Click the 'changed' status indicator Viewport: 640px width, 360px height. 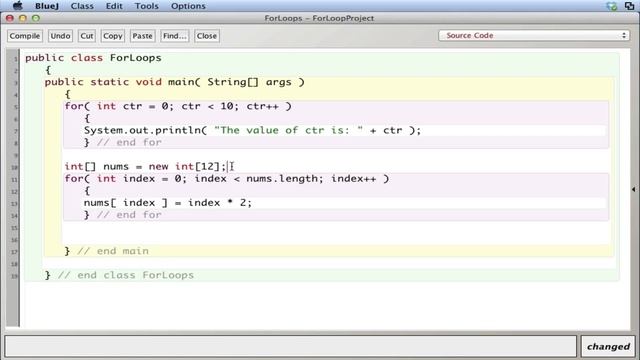608,346
